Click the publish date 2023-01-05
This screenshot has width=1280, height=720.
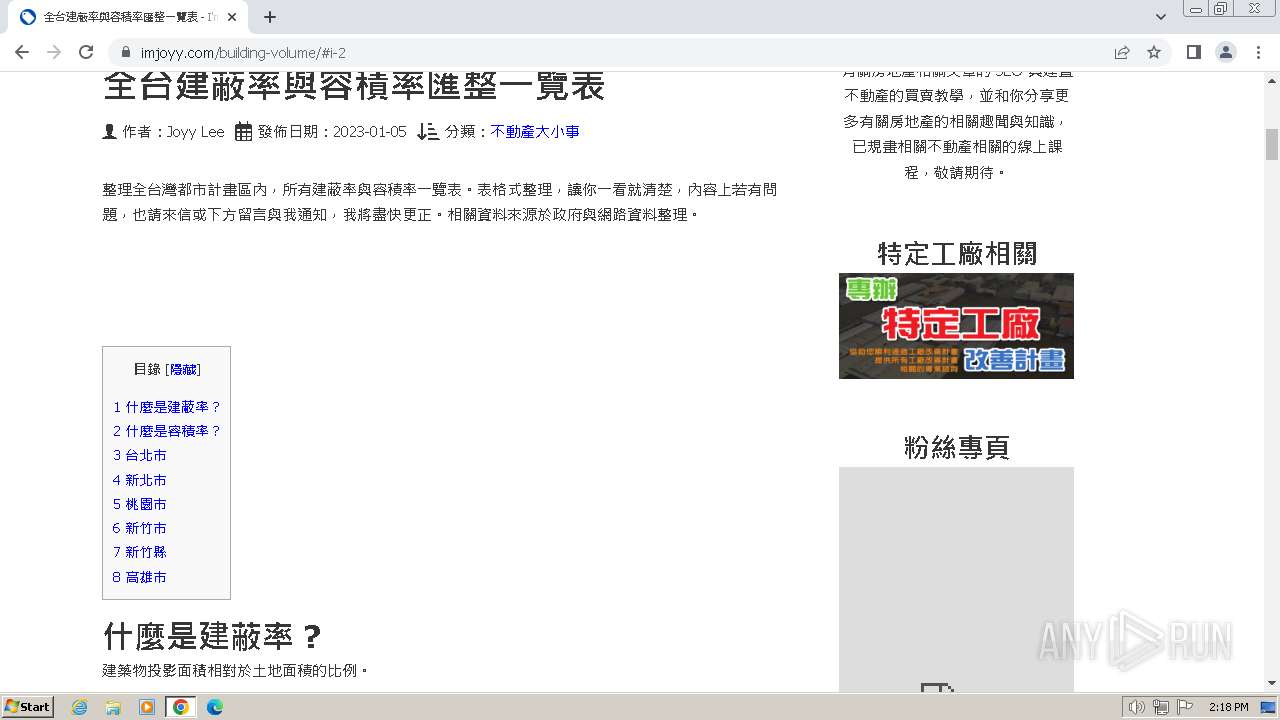(370, 132)
